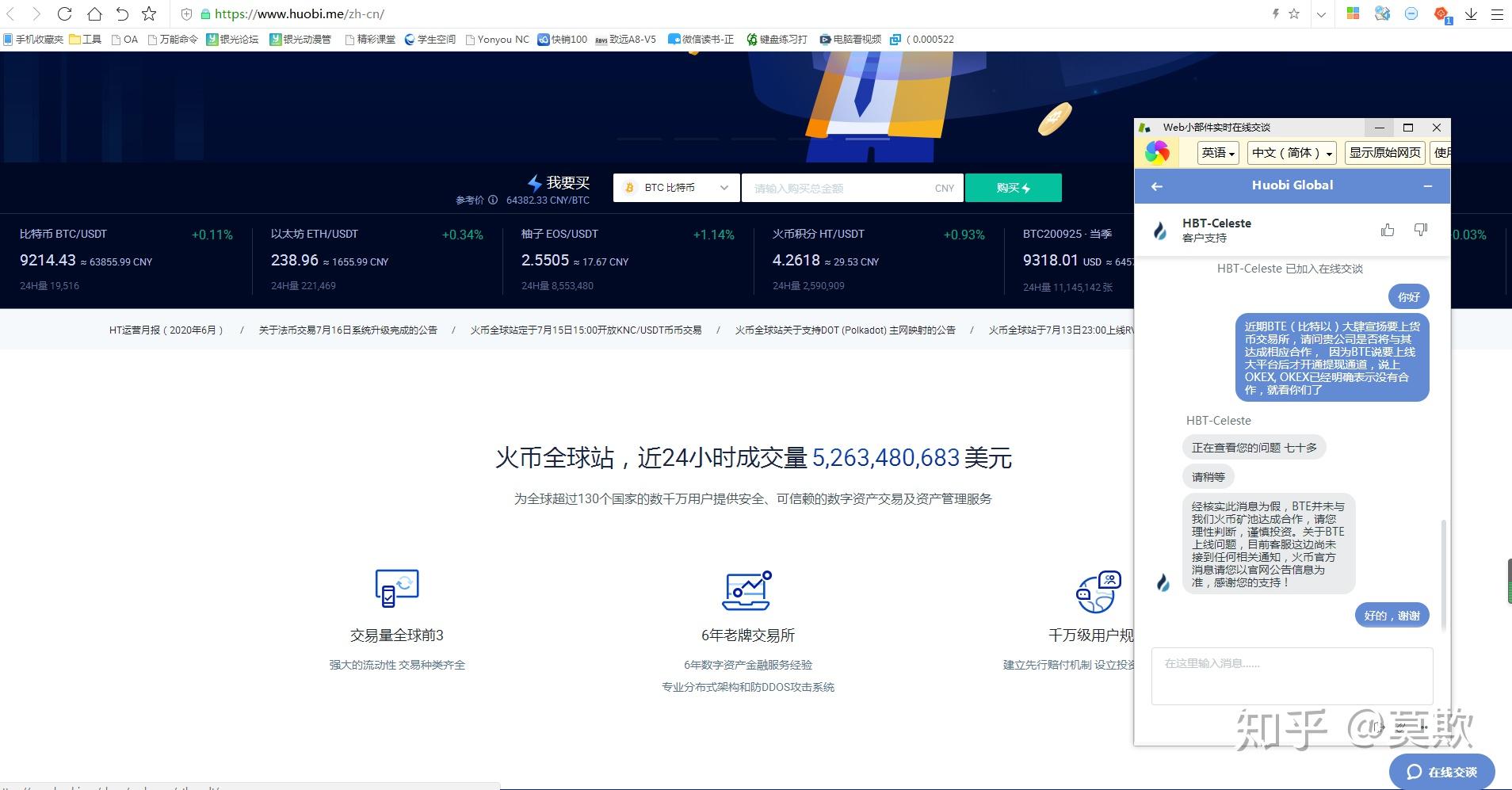The image size is (1512, 790).
Task: Give HBT-Celeste a thumbs down
Action: pos(1421,230)
